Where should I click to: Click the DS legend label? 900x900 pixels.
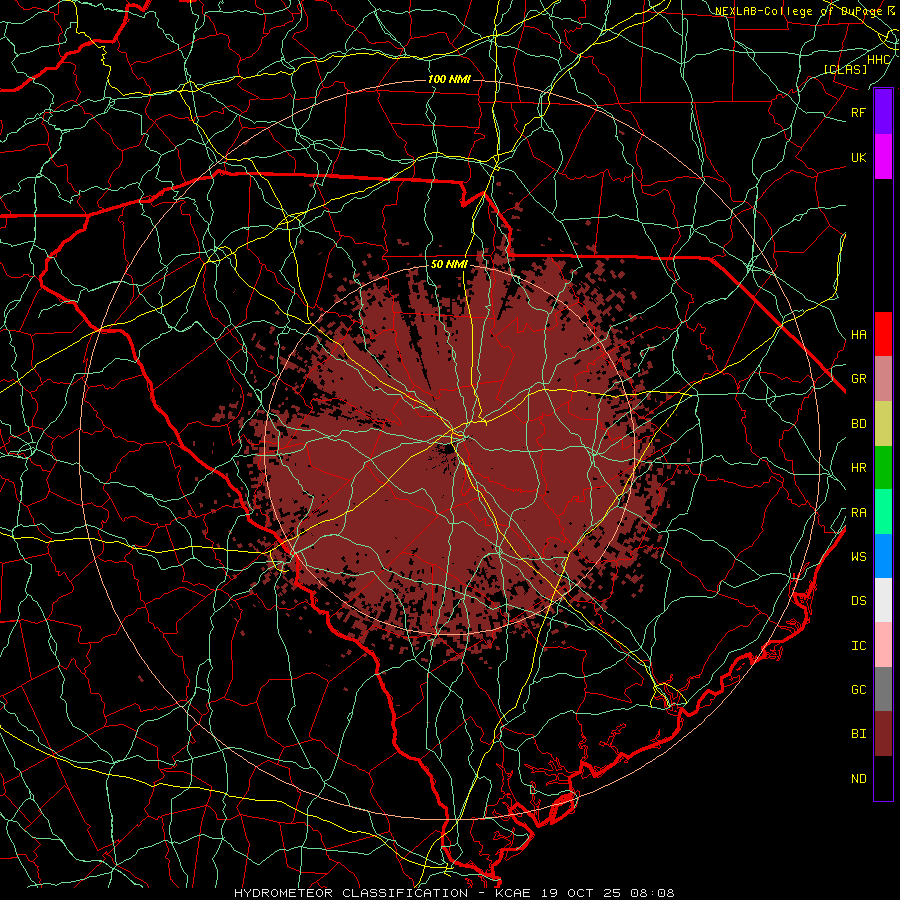coord(858,600)
